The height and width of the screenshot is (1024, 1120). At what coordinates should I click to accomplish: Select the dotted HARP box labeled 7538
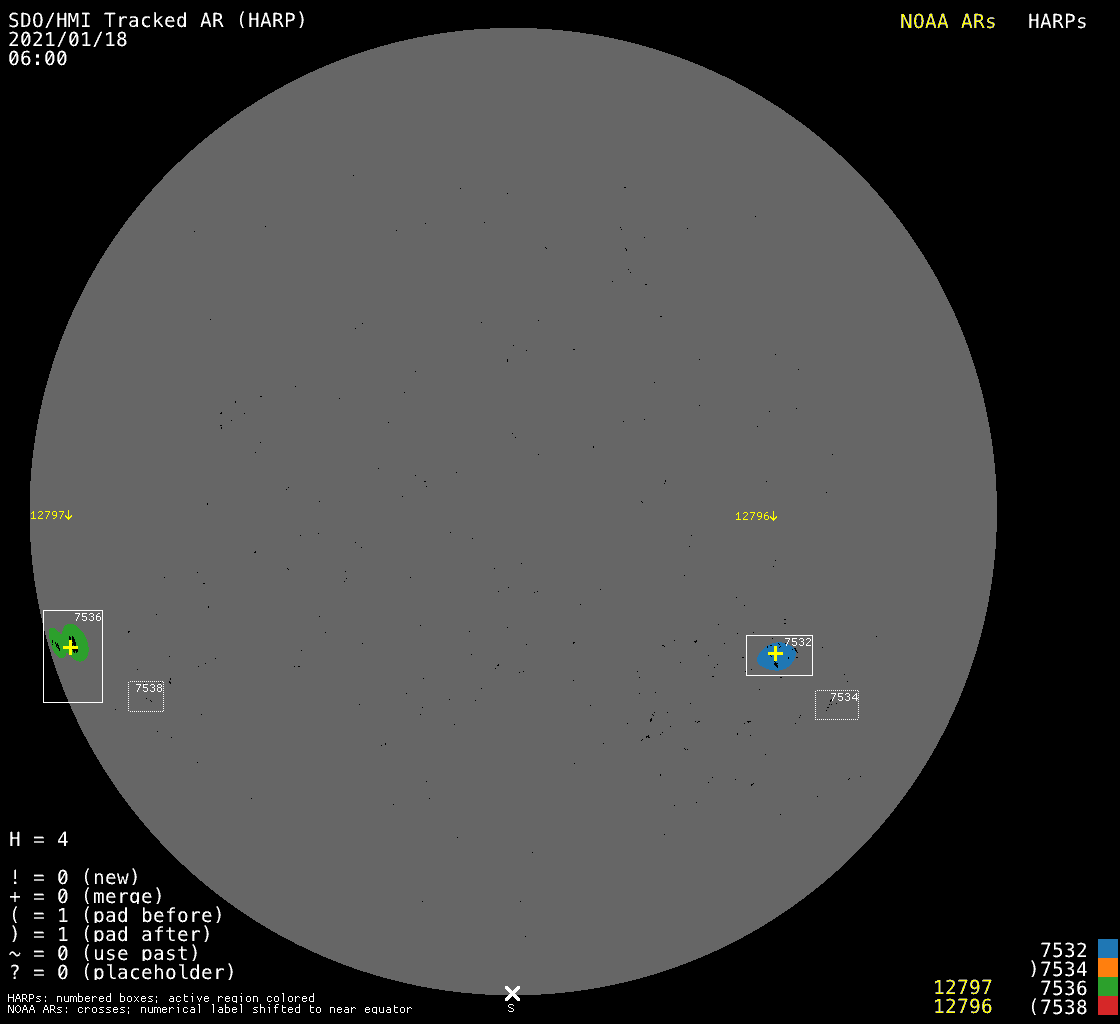coord(146,699)
